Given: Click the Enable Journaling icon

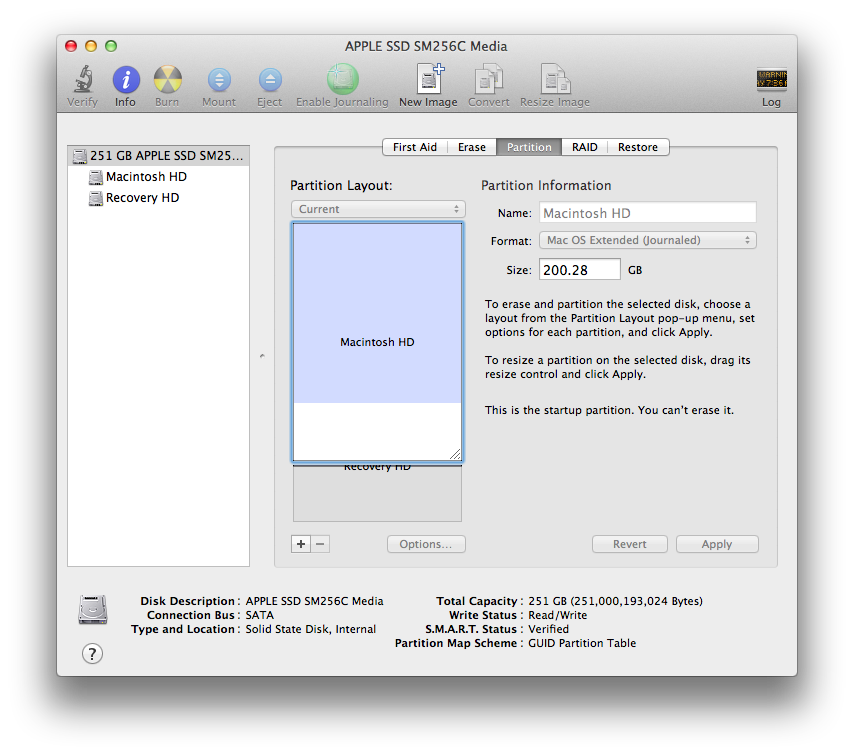Looking at the screenshot, I should click(x=343, y=79).
